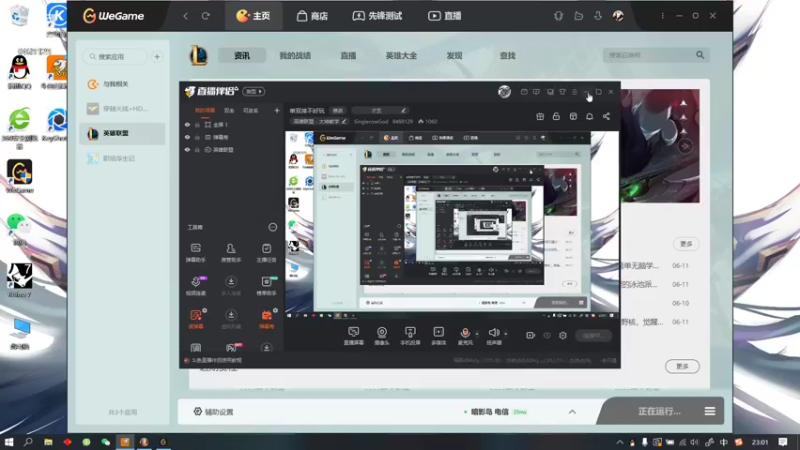Toggle visibility of 英雄联盟 source
Viewport: 800px width, 450px height.
(187, 150)
